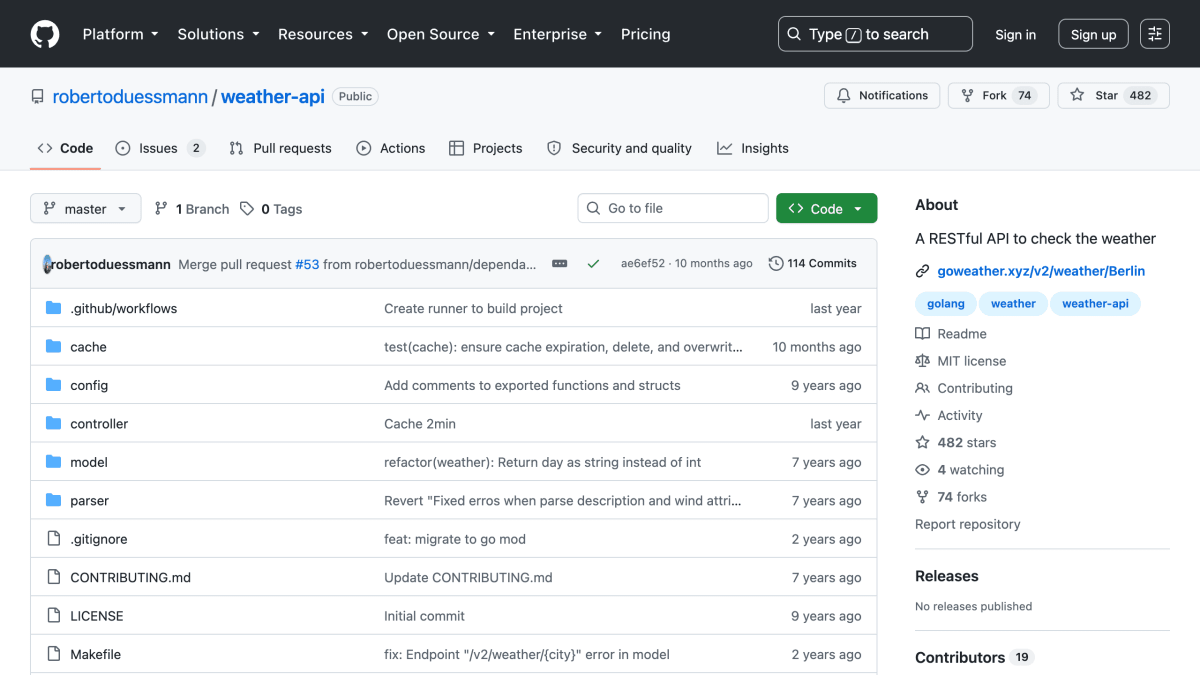Screen dimensions: 1200x675
Task: Click the Makefile file icon
Action: click(x=54, y=654)
